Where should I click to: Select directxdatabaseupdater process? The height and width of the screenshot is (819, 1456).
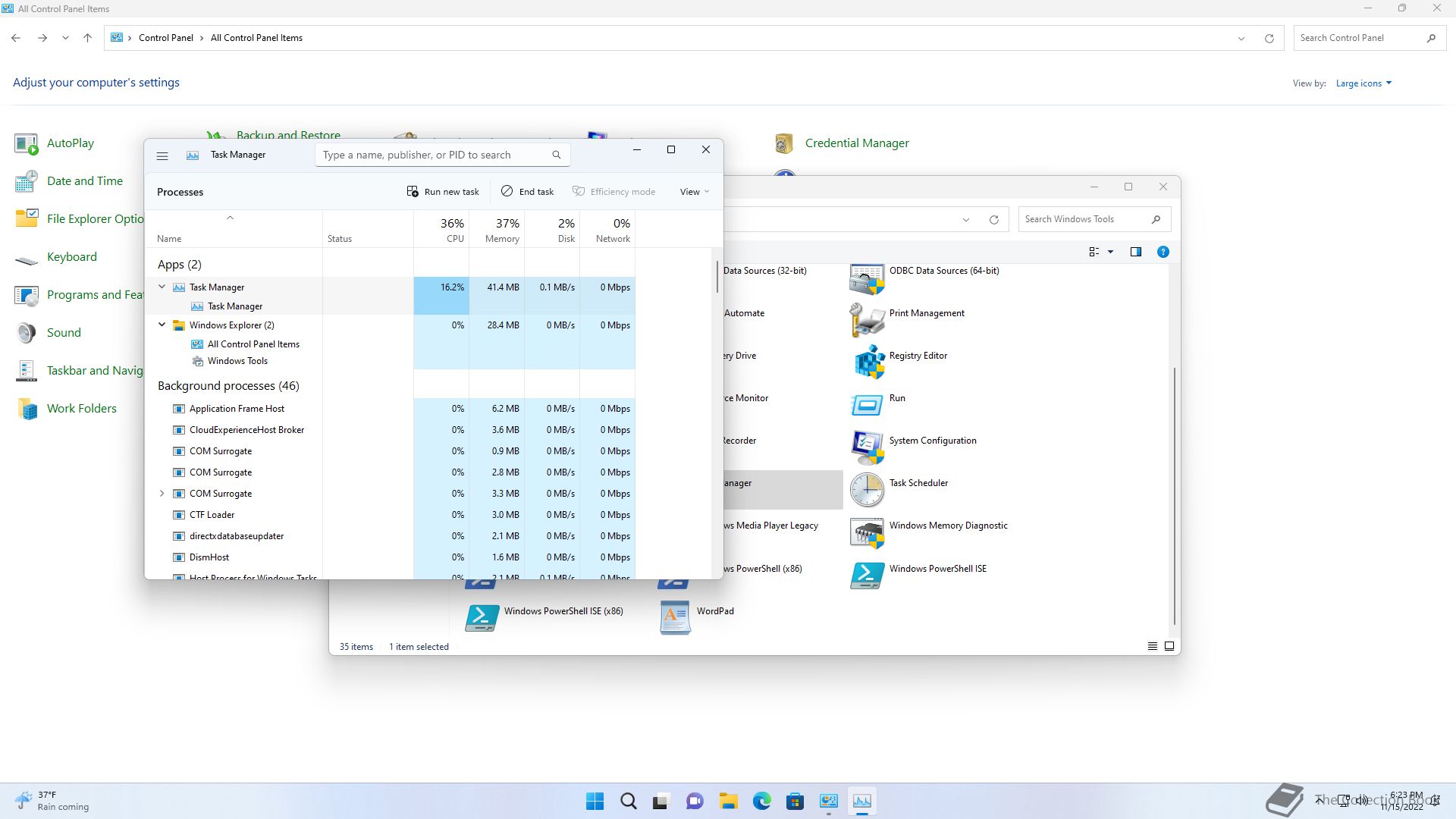[390, 536]
